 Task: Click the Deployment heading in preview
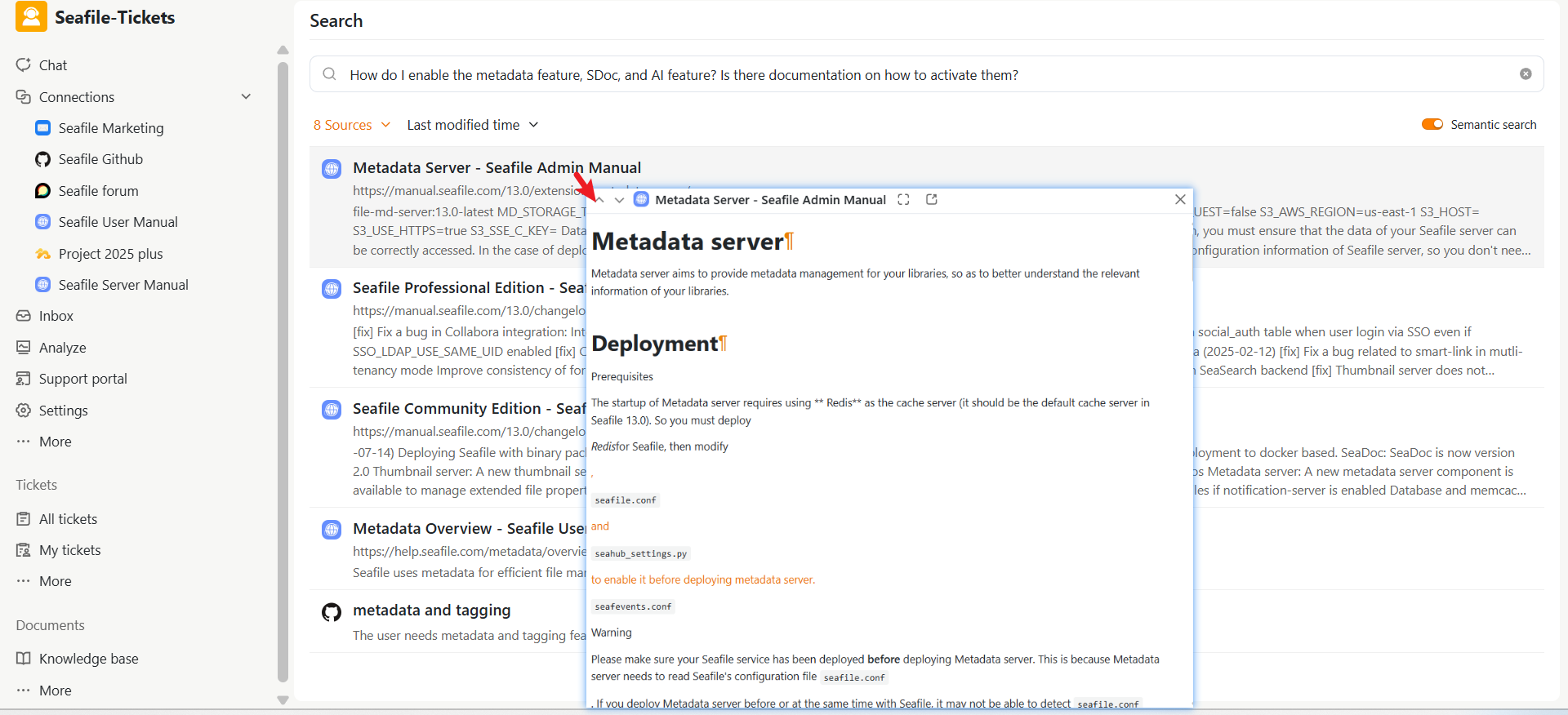point(655,344)
